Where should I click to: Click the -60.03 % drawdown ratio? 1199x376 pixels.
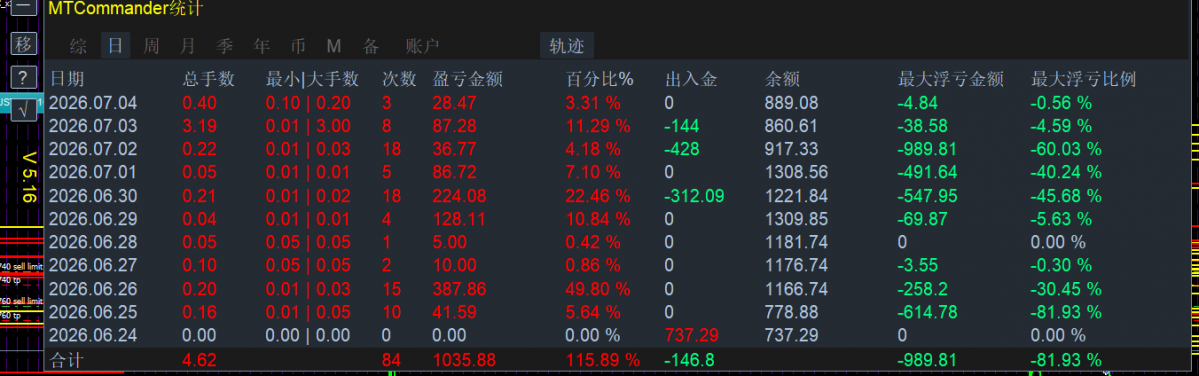[x=1066, y=149]
